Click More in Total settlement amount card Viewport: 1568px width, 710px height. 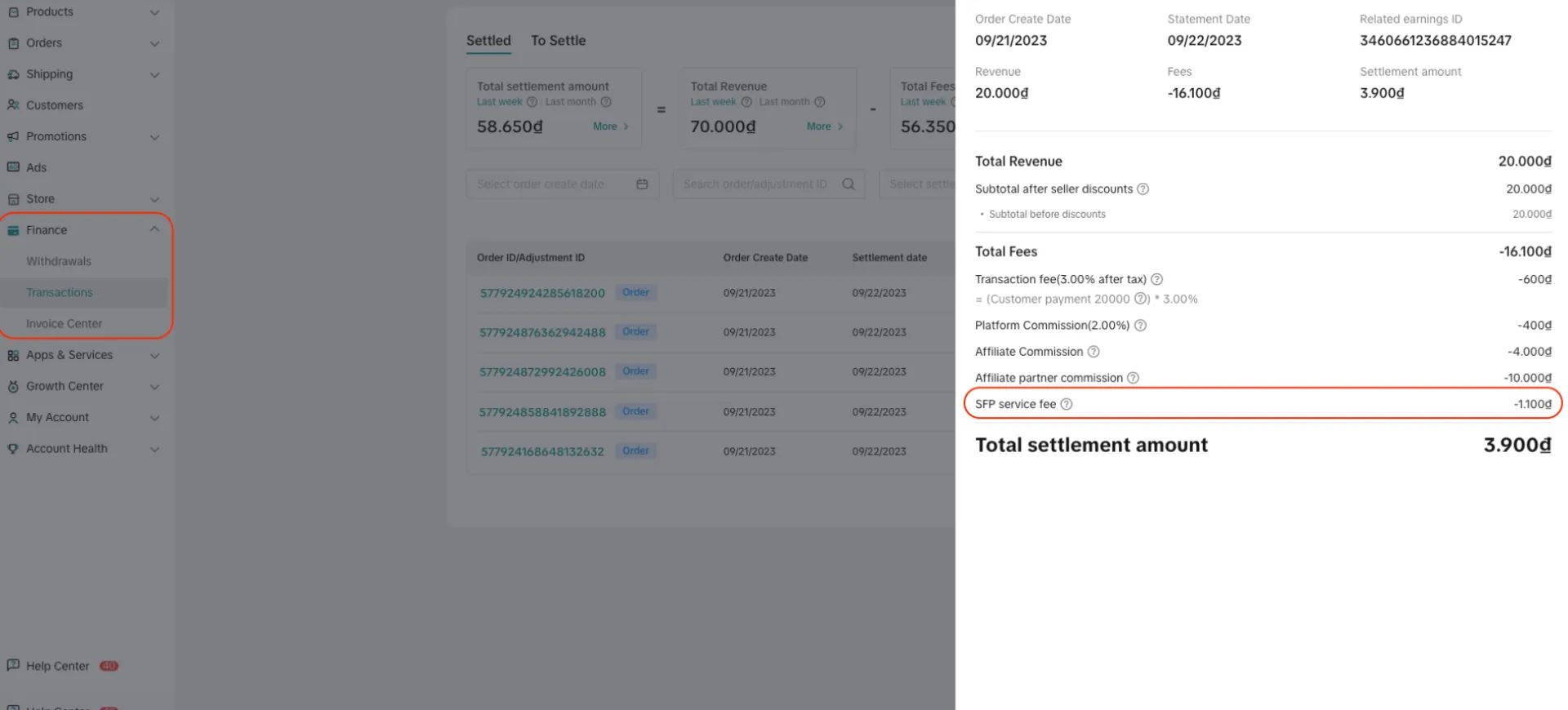click(610, 126)
